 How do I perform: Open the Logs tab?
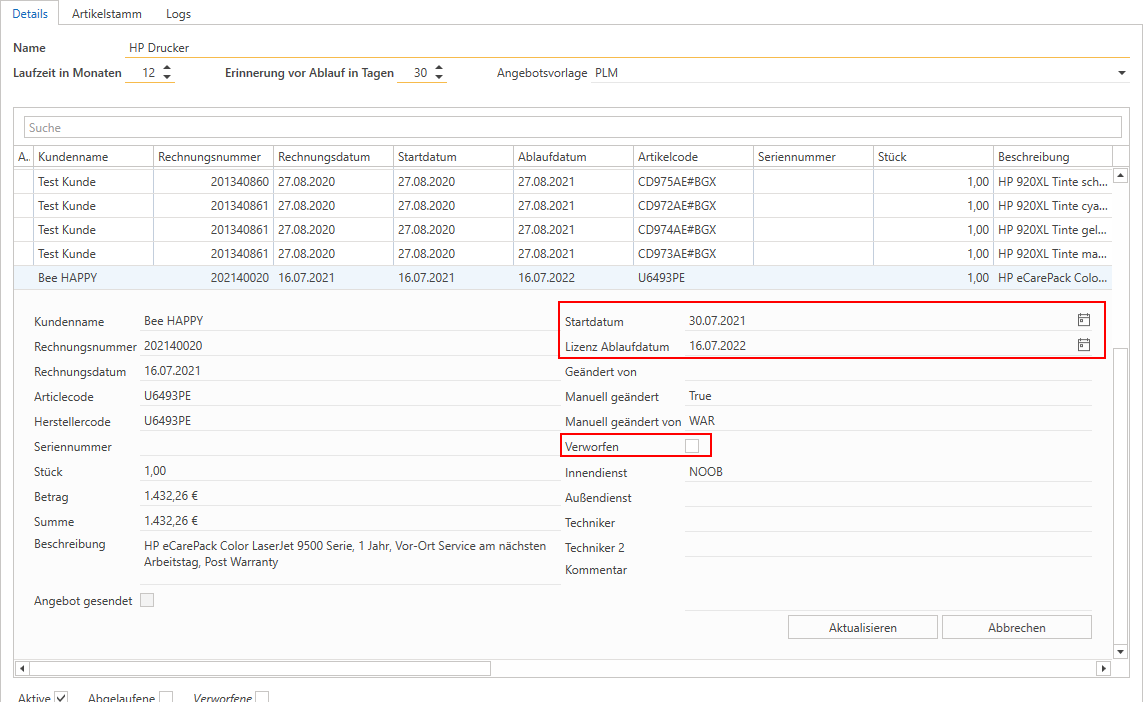click(x=178, y=14)
